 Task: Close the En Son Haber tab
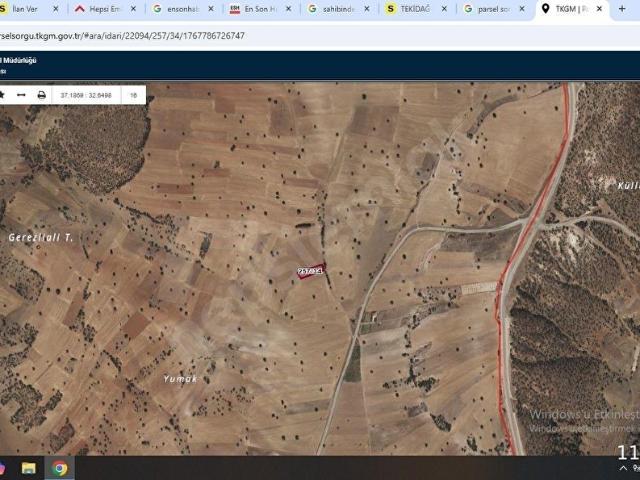pos(289,9)
